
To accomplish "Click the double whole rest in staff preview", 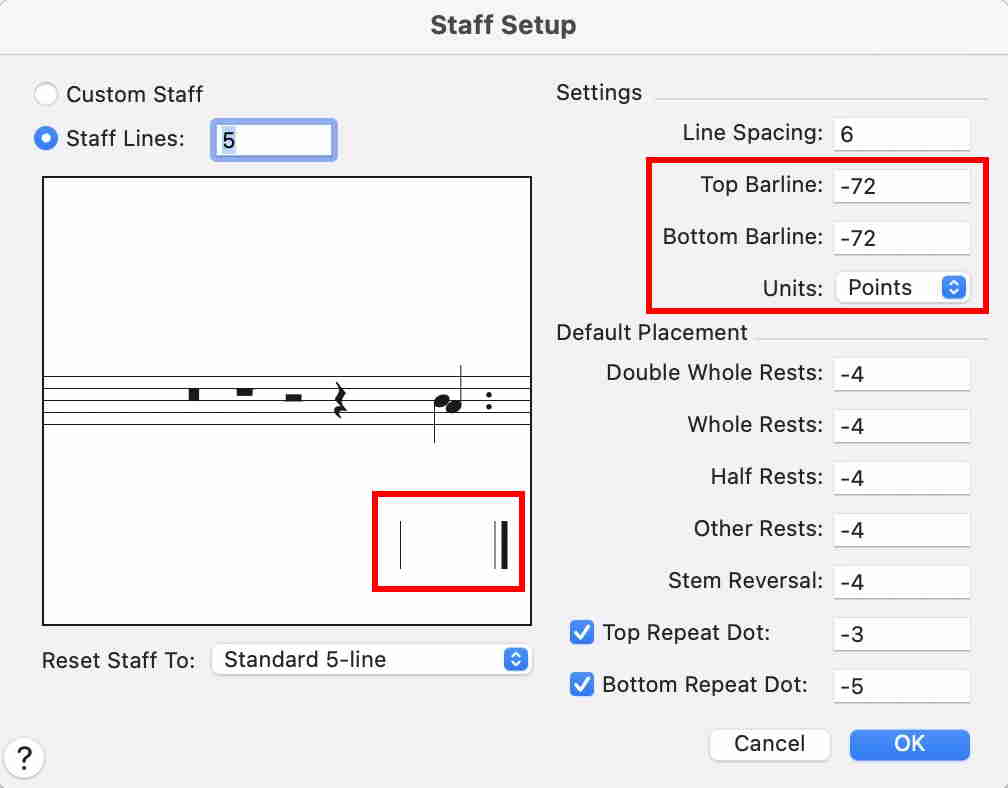I will (x=194, y=394).
